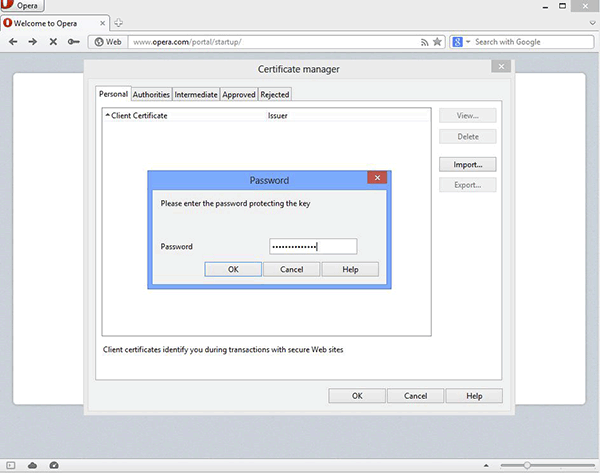Image resolution: width=600 pixels, height=473 pixels.
Task: Click the Opera Link cloud icon
Action: (33, 465)
